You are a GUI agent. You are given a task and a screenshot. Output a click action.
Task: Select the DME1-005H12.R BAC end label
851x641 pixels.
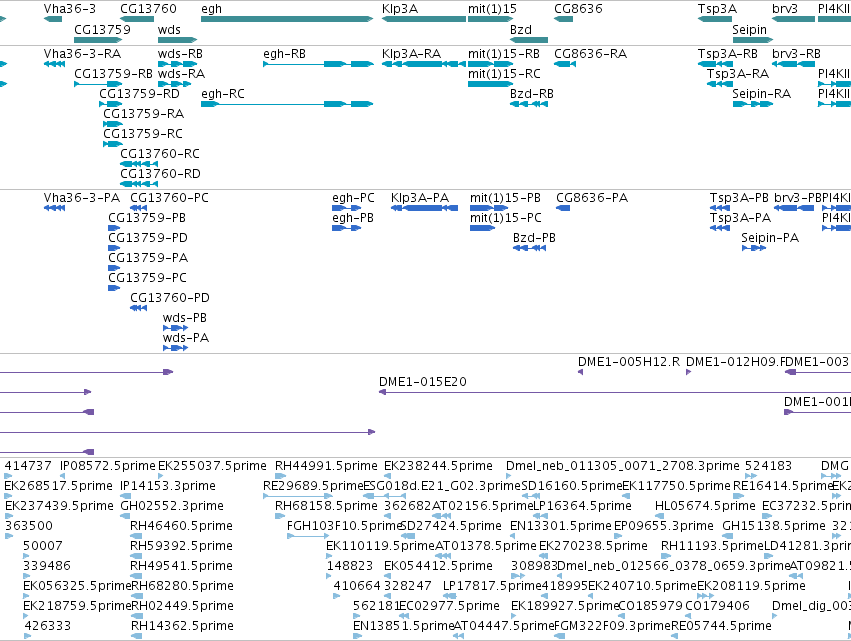click(x=628, y=362)
